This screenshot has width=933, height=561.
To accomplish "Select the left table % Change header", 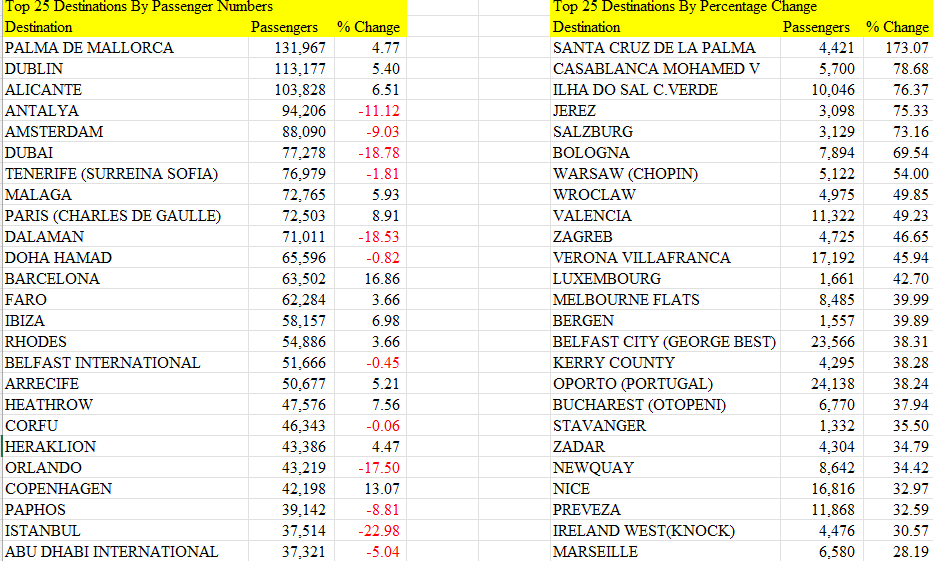I will tap(368, 27).
